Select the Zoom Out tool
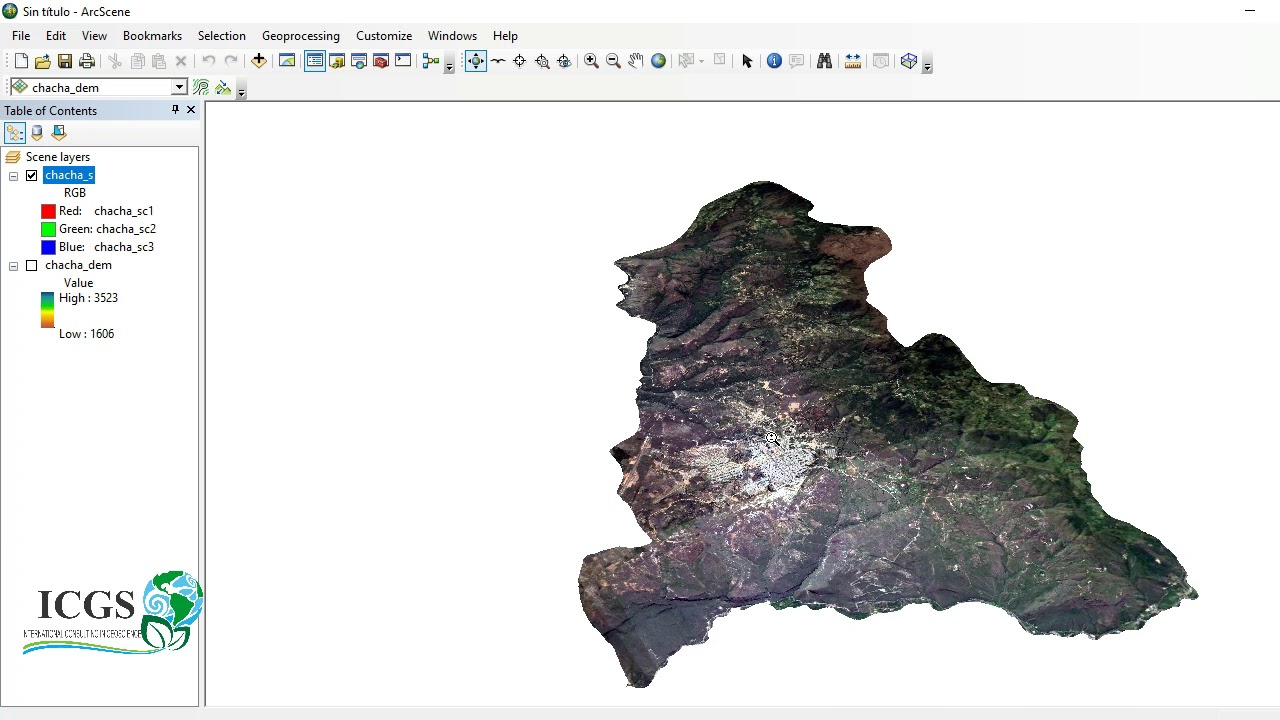Image resolution: width=1280 pixels, height=720 pixels. (613, 61)
